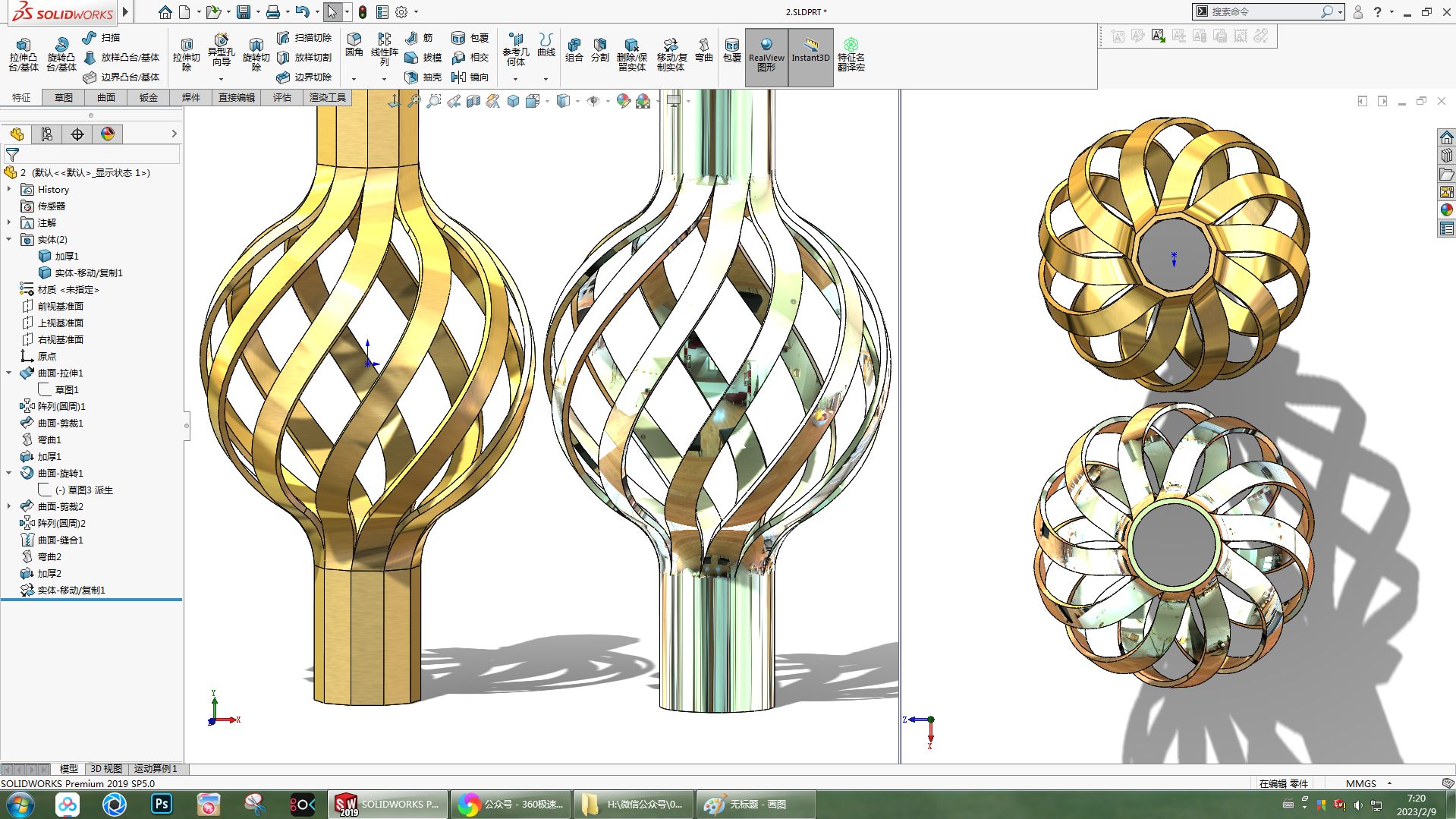Image resolution: width=1456 pixels, height=819 pixels.
Task: Click the 特征名翻译宏 macro icon
Action: click(x=851, y=55)
